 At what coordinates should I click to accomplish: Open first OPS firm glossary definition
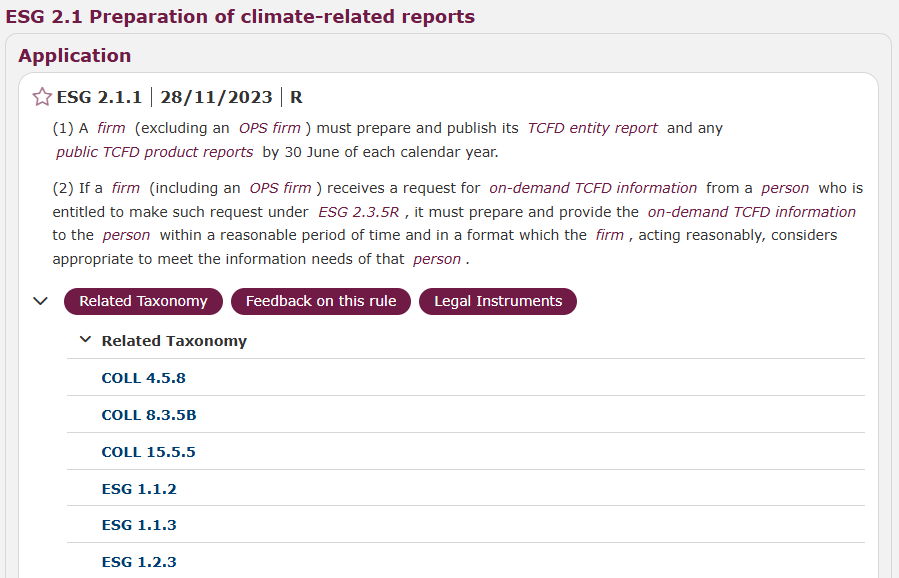click(x=269, y=128)
